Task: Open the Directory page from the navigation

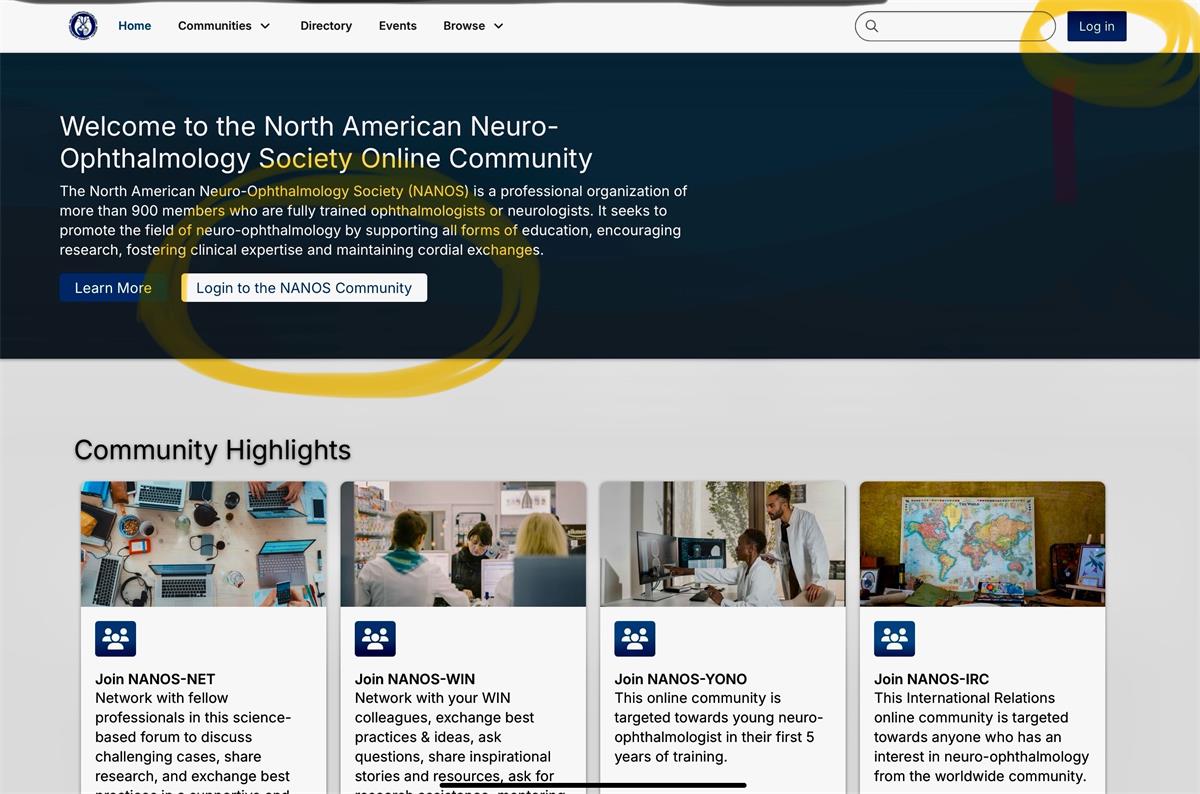Action: 325,25
